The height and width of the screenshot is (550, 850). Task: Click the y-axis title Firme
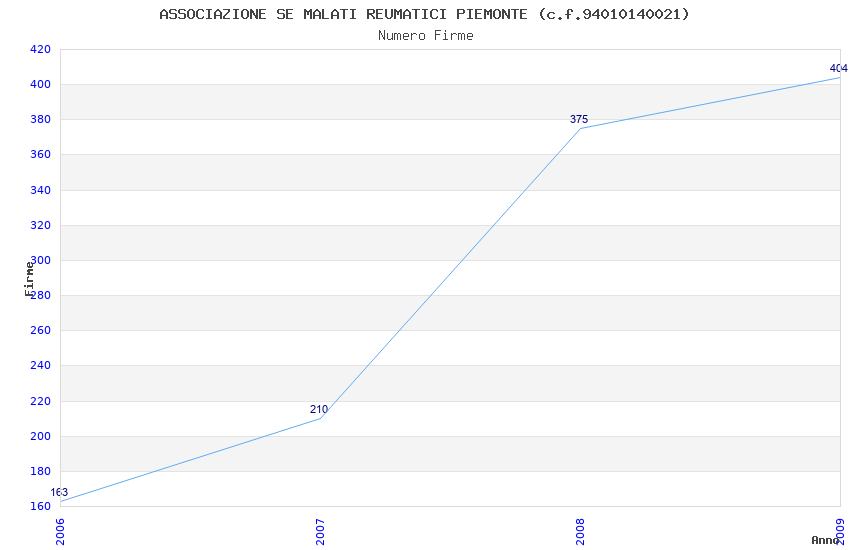point(29,279)
